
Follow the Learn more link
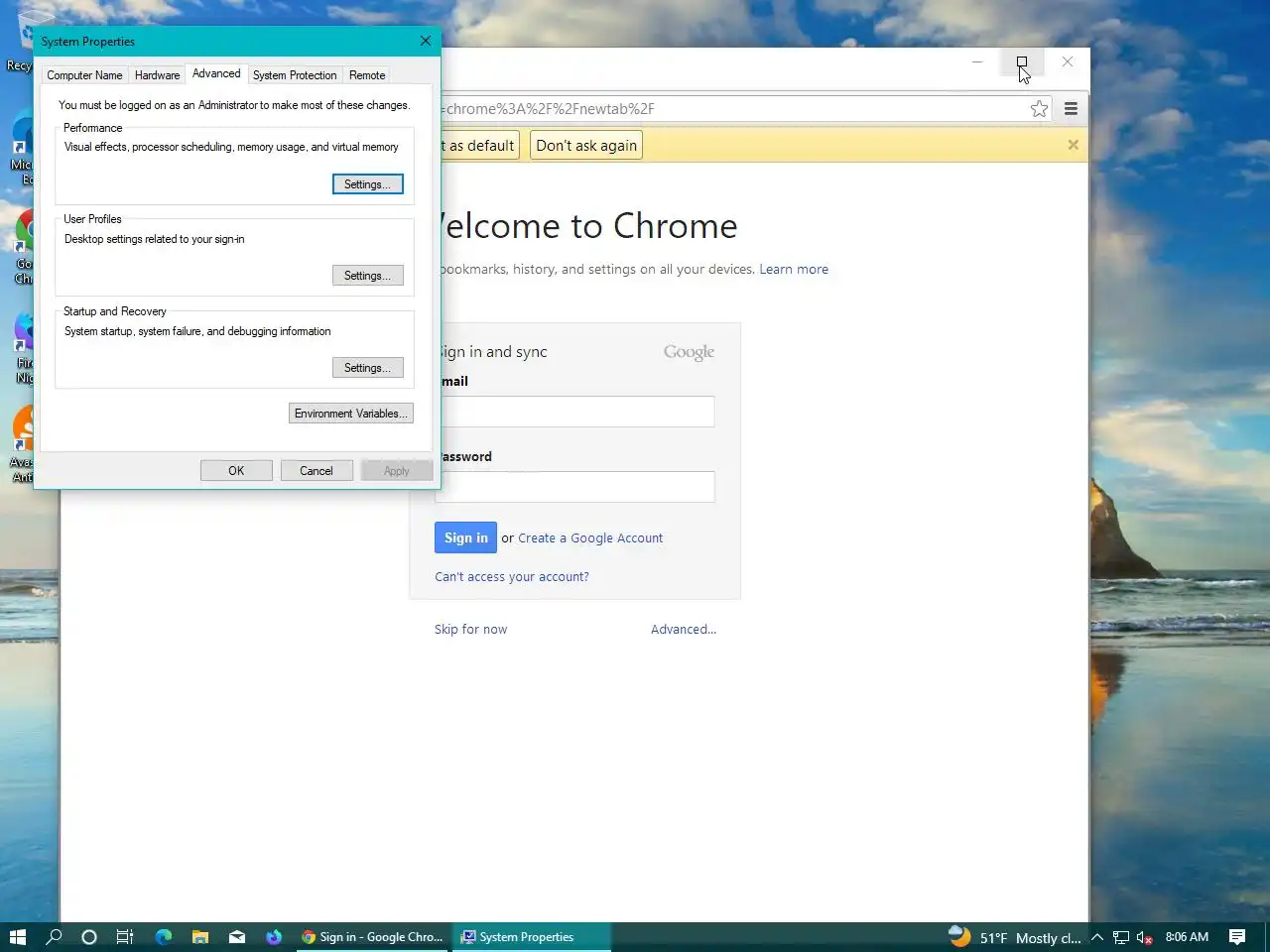tap(794, 269)
